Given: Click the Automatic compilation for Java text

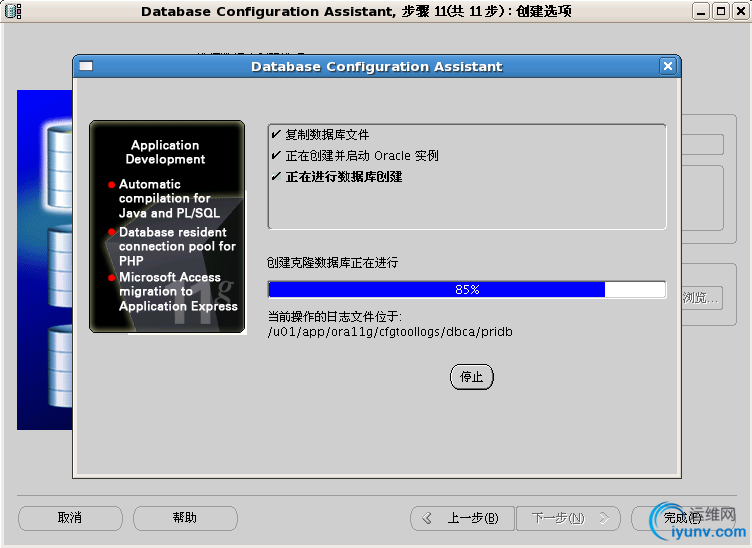Looking at the screenshot, I should pos(169,198).
